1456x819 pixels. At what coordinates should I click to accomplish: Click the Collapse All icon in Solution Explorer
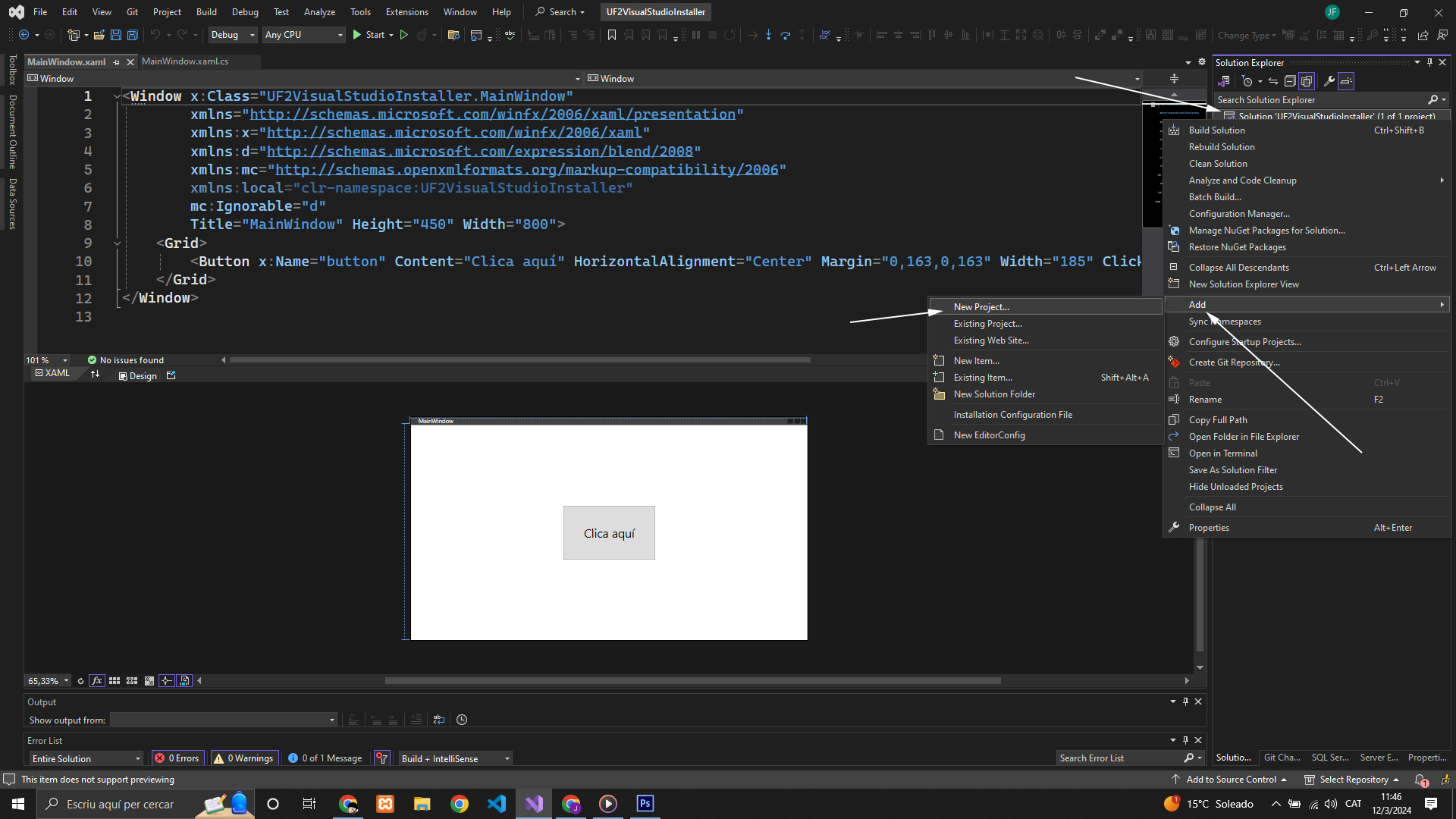[1290, 81]
